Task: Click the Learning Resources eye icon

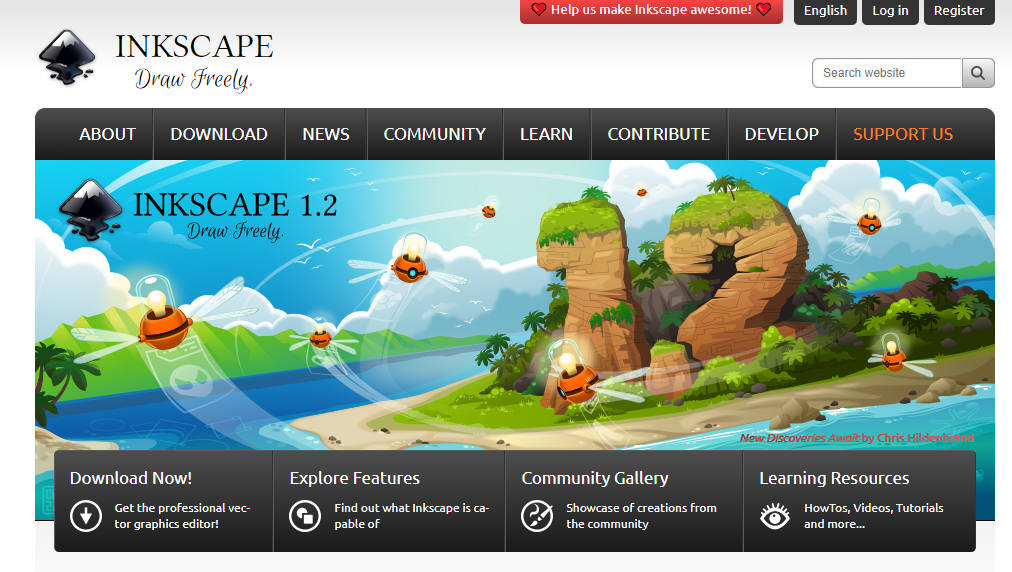Action: coord(774,516)
